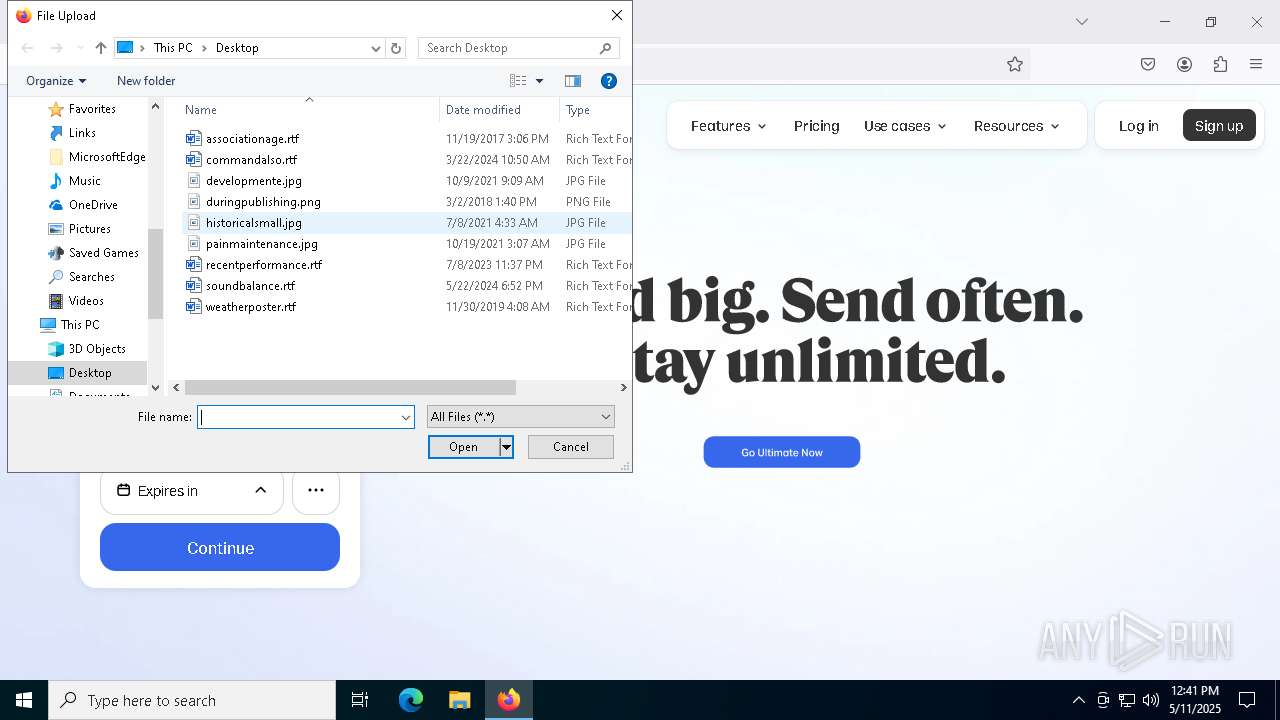
Task: Cancel the File Upload dialog
Action: (571, 447)
